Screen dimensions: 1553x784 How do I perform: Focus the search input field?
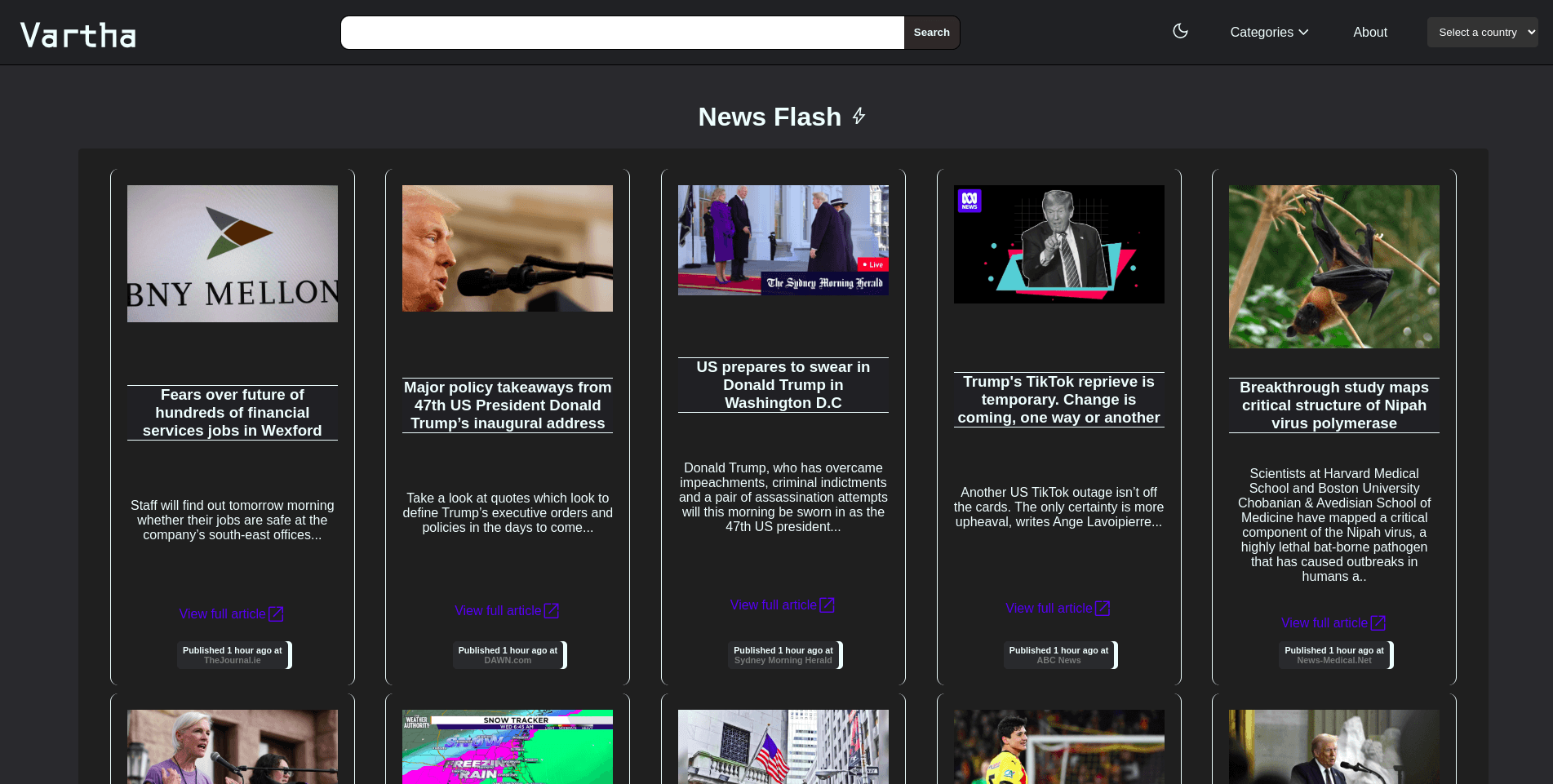[622, 33]
